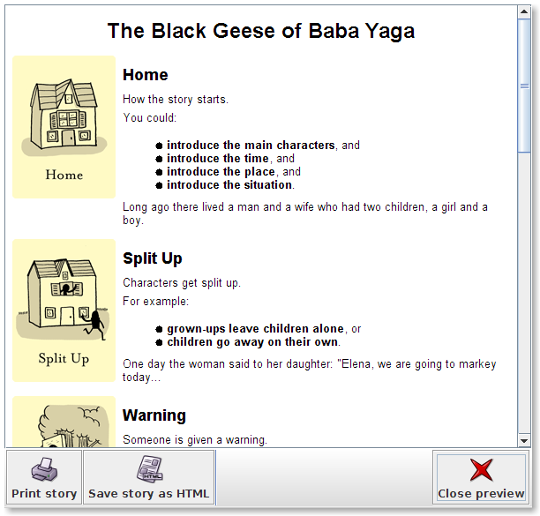540x516 pixels.
Task: Click the scrollbar up arrow
Action: point(524,12)
